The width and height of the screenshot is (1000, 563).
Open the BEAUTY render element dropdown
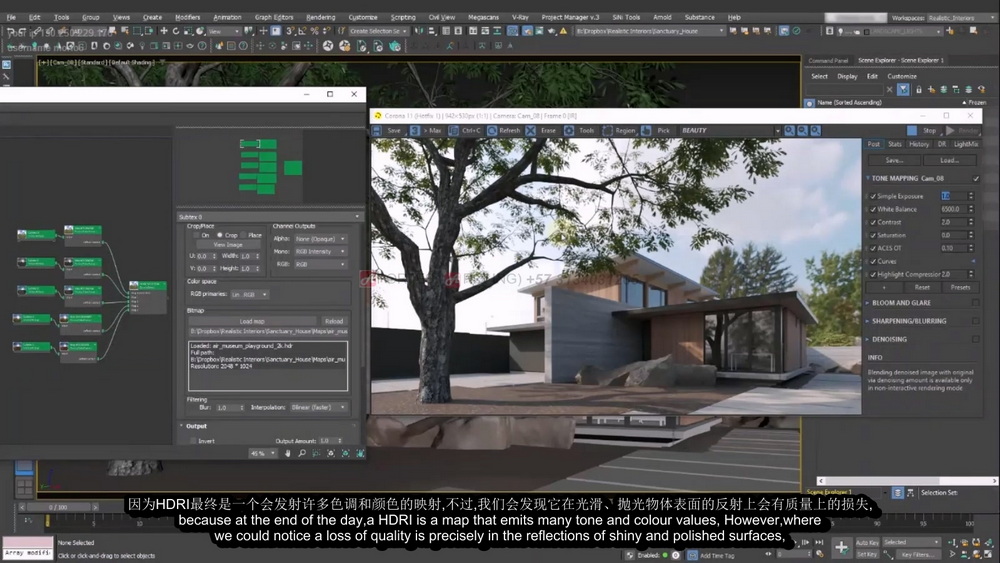(730, 131)
